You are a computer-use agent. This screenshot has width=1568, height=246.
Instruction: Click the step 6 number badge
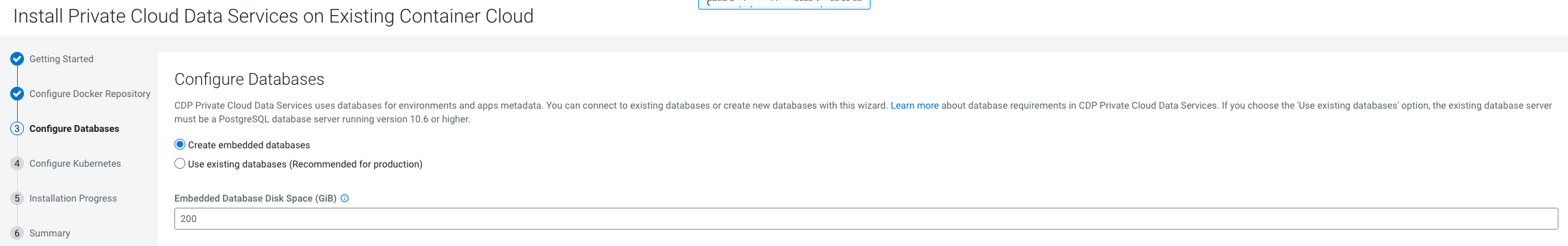pos(17,233)
